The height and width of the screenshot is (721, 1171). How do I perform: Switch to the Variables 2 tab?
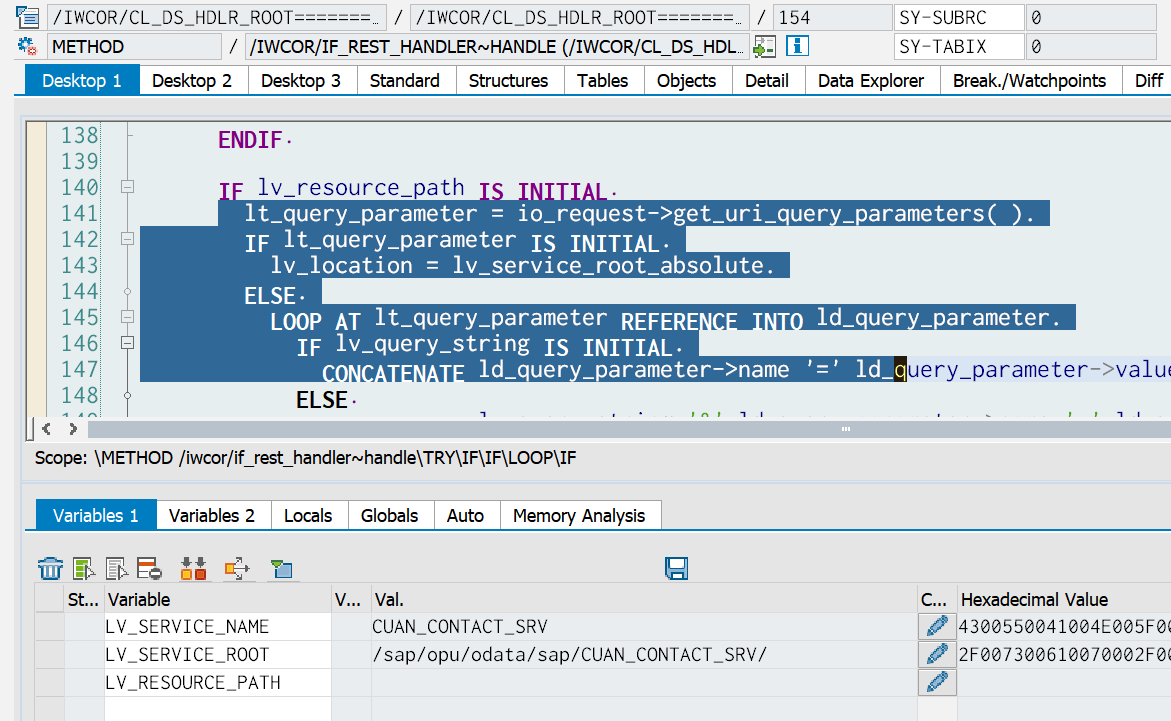tap(212, 515)
